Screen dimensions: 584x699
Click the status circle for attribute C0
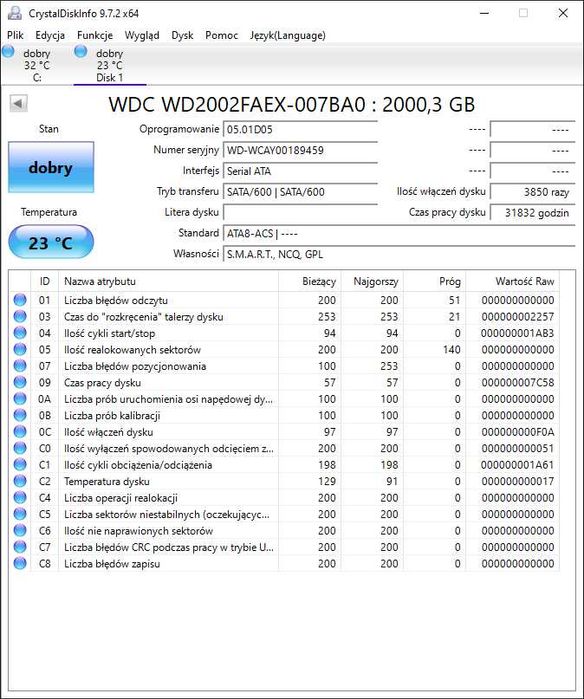[20, 448]
